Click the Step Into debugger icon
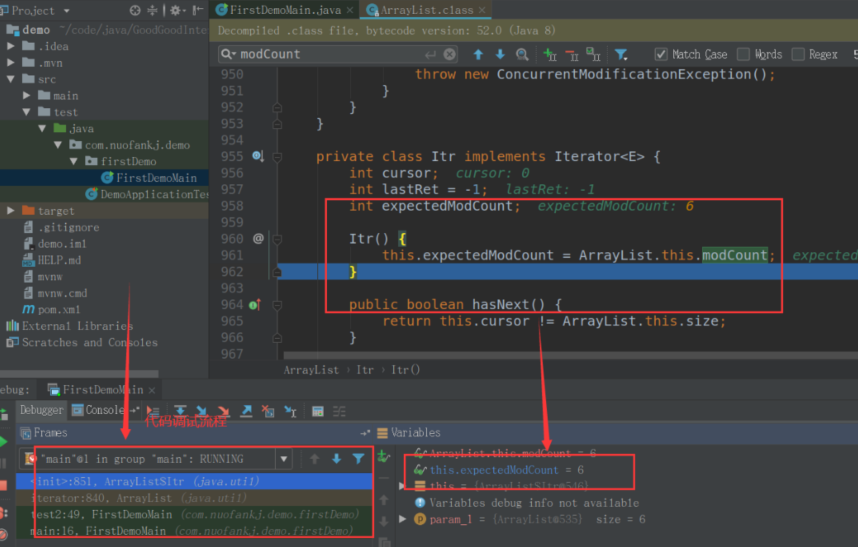This screenshot has width=858, height=547. [x=203, y=411]
